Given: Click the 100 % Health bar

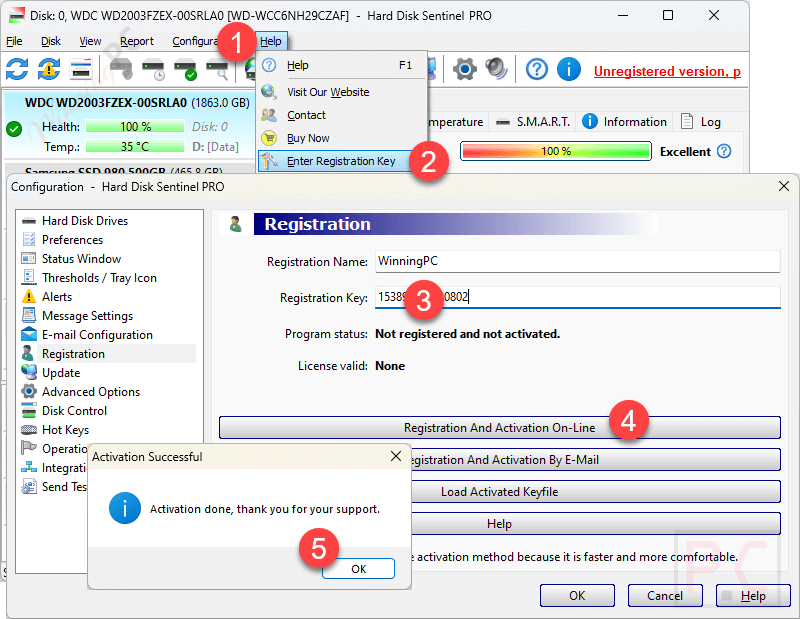Looking at the screenshot, I should tap(135, 127).
